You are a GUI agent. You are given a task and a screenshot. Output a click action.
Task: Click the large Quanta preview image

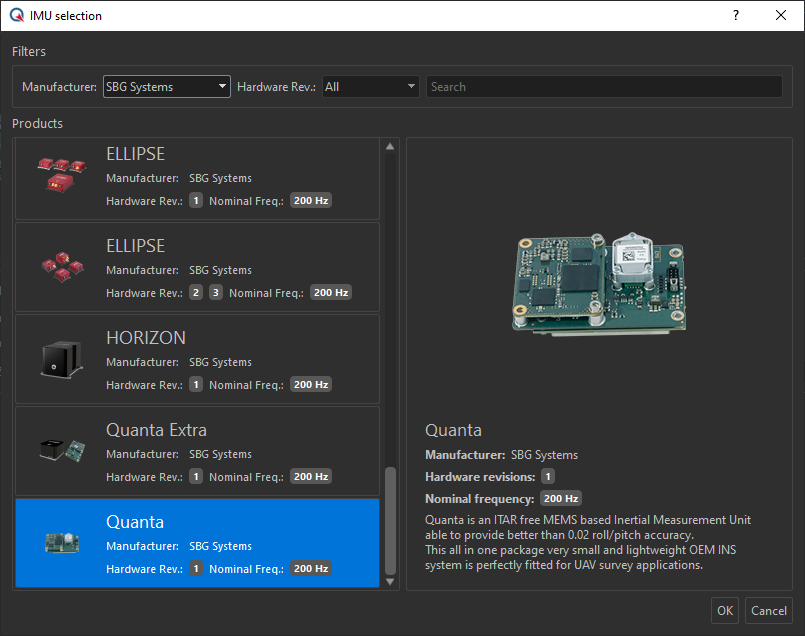click(598, 280)
